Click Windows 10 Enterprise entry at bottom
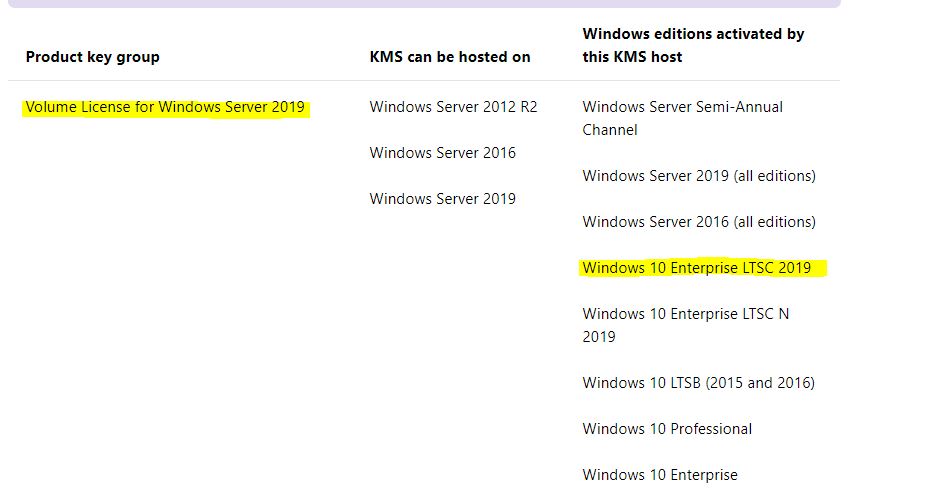928x495 pixels. pos(660,475)
